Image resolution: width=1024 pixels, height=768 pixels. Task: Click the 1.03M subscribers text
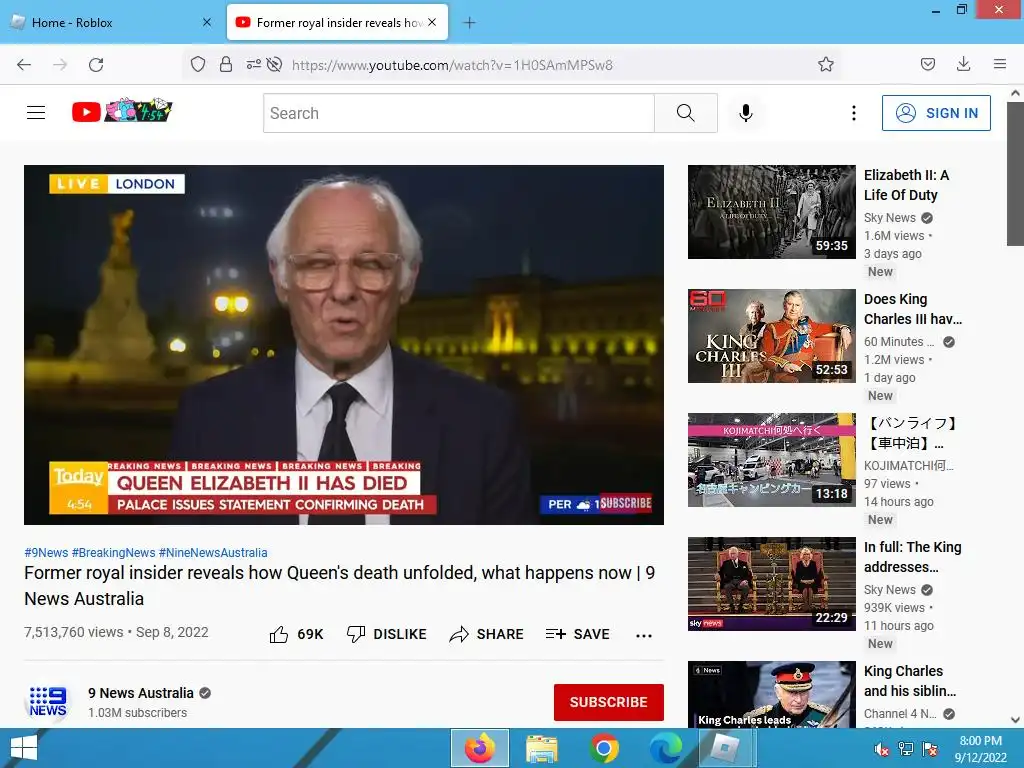(138, 712)
